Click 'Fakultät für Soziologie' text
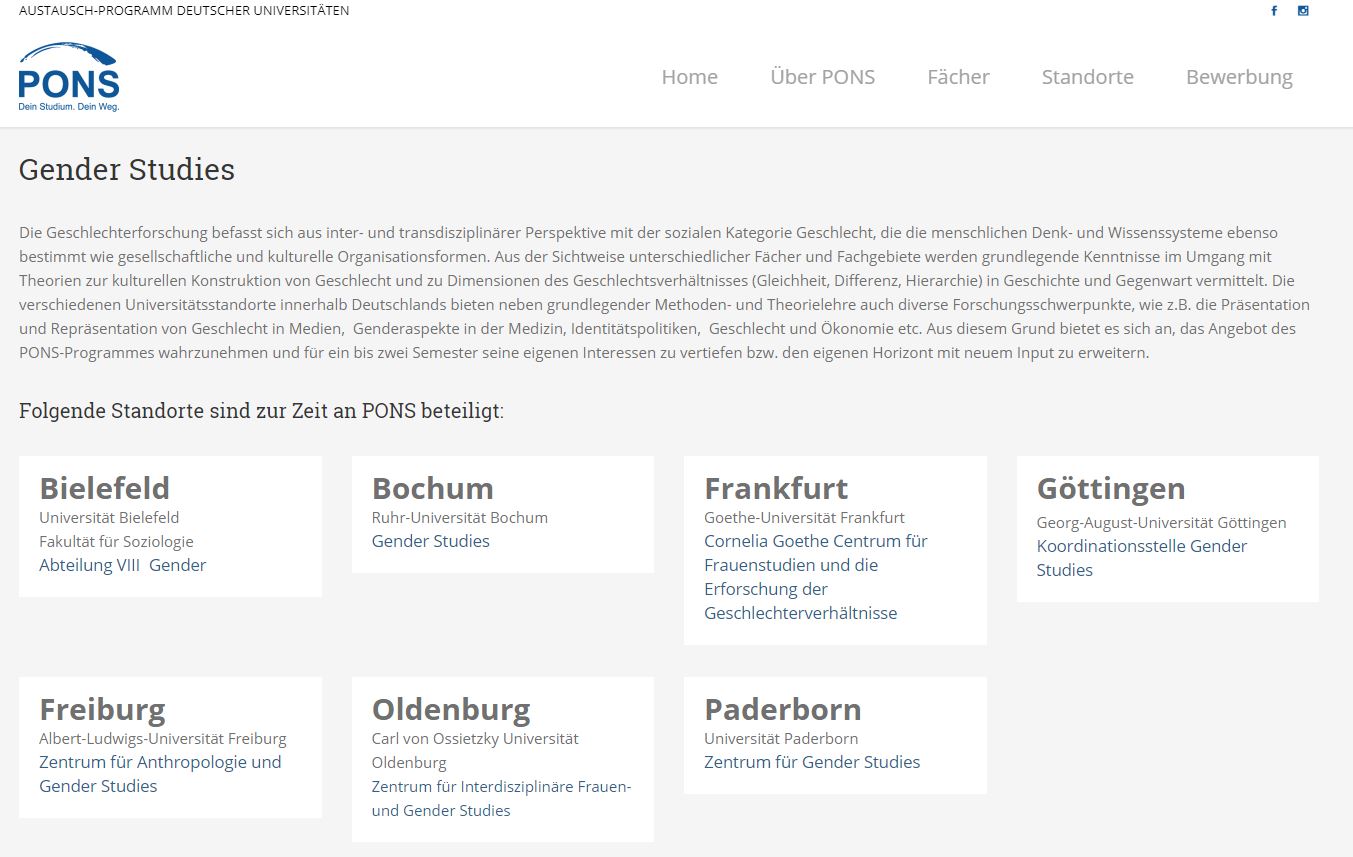This screenshot has width=1353, height=857. (116, 541)
